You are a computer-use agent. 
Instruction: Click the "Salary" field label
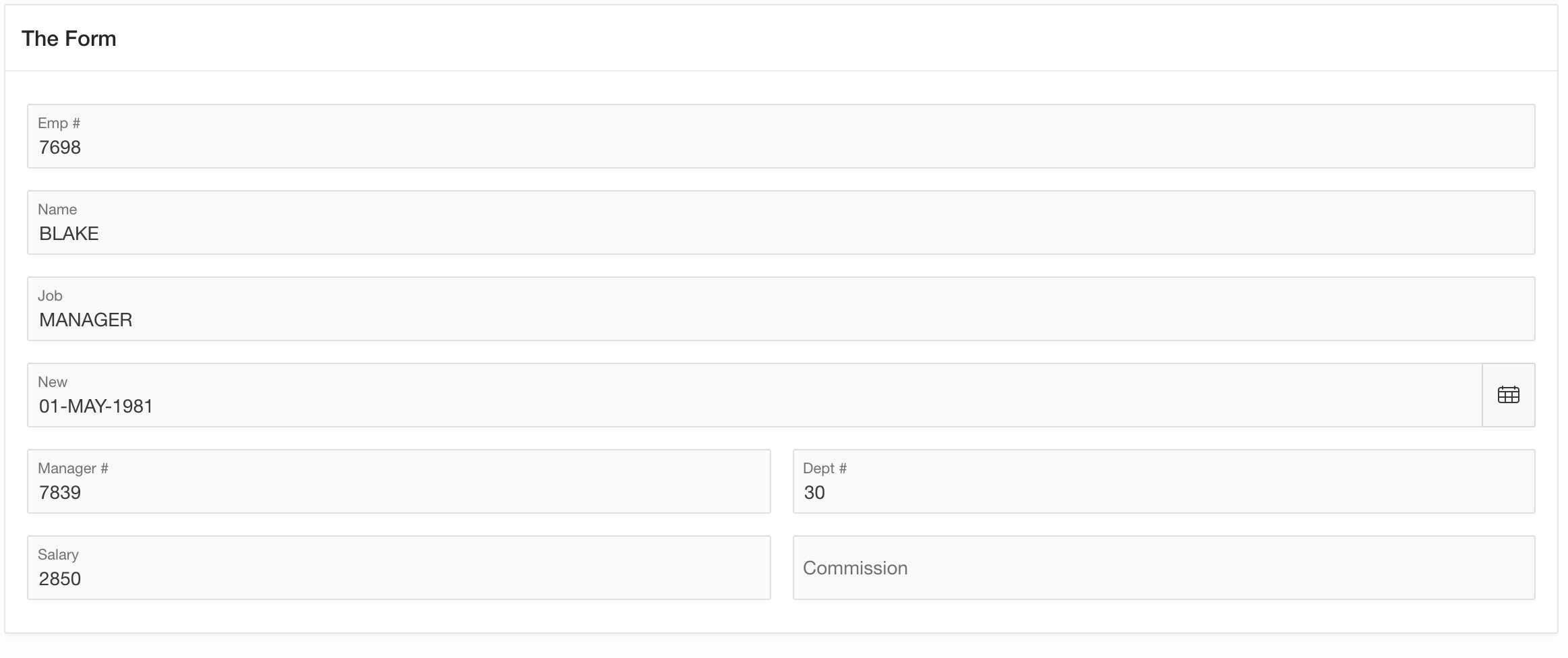(x=58, y=554)
